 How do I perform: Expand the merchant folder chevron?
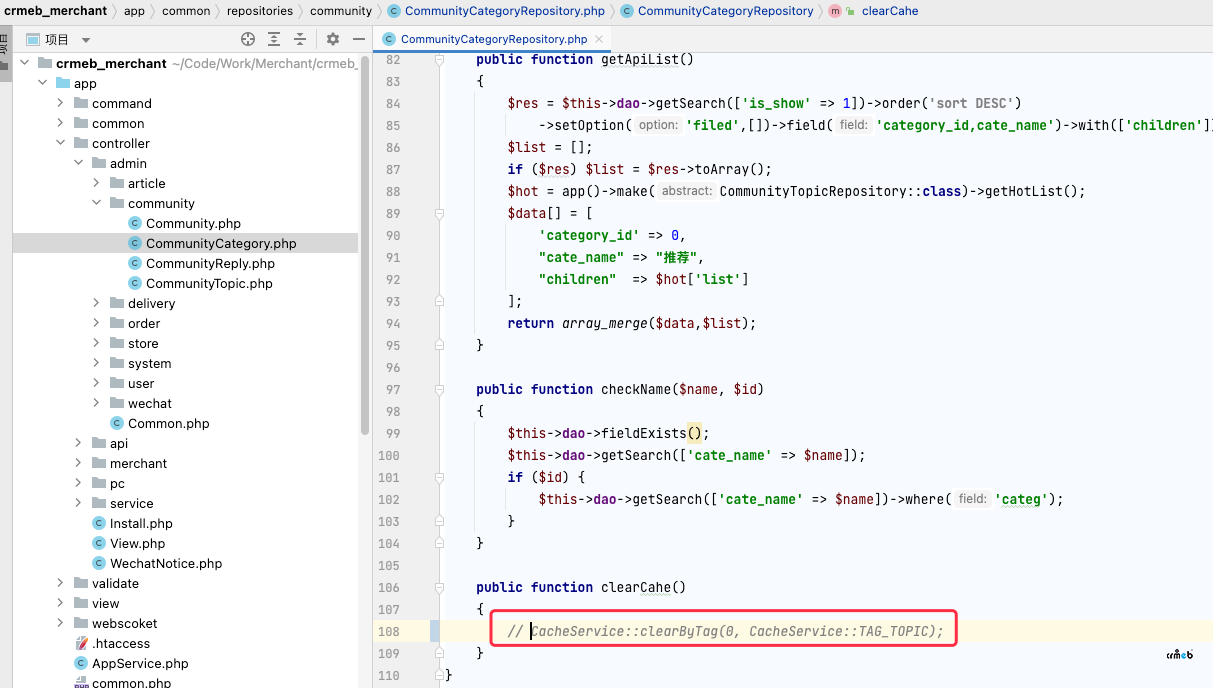click(78, 463)
